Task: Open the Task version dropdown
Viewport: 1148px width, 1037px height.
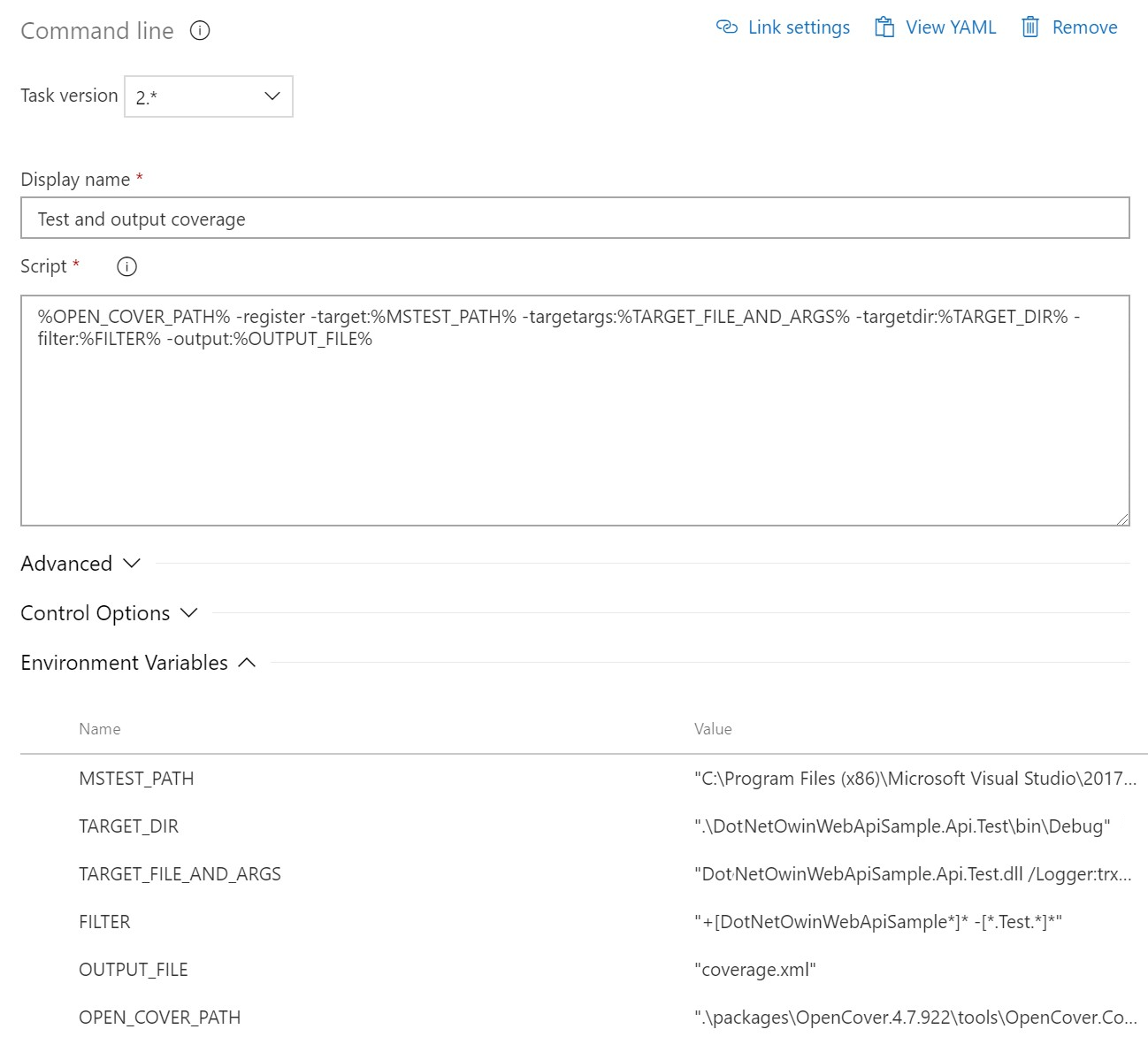Action: [209, 96]
